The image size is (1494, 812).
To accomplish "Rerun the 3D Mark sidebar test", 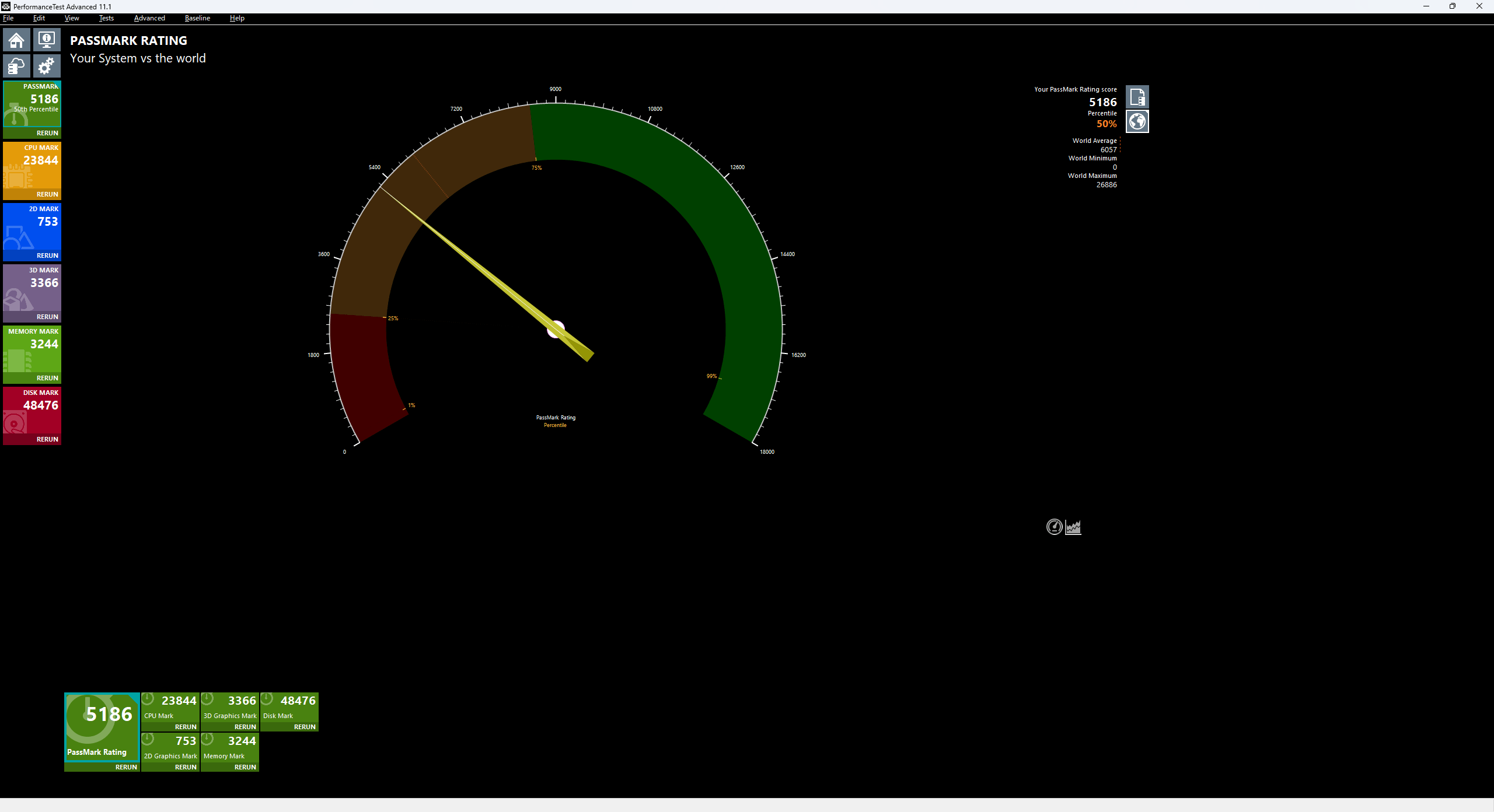I will [47, 317].
